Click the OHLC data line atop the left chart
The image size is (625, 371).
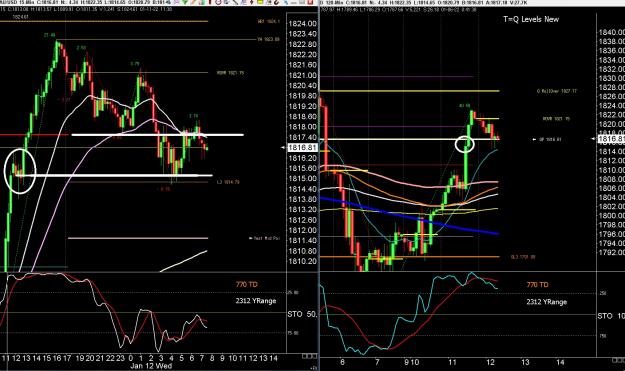(x=86, y=9)
